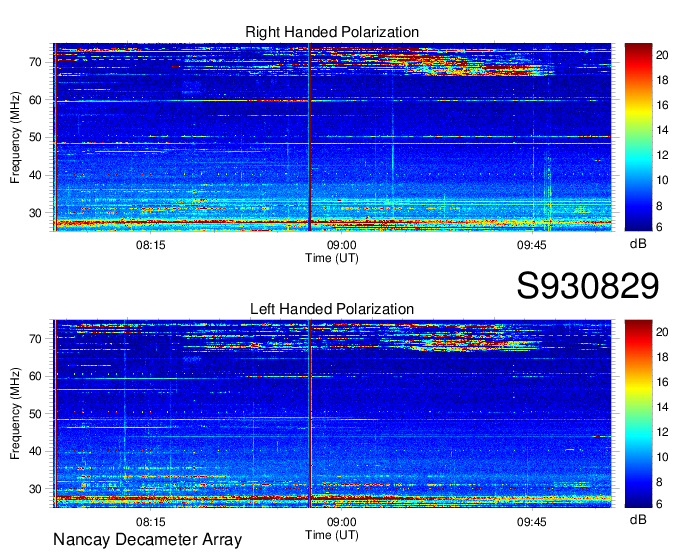Click the 'Left Handed Polarization' title
Screen dimensions: 680x552
click(332, 309)
